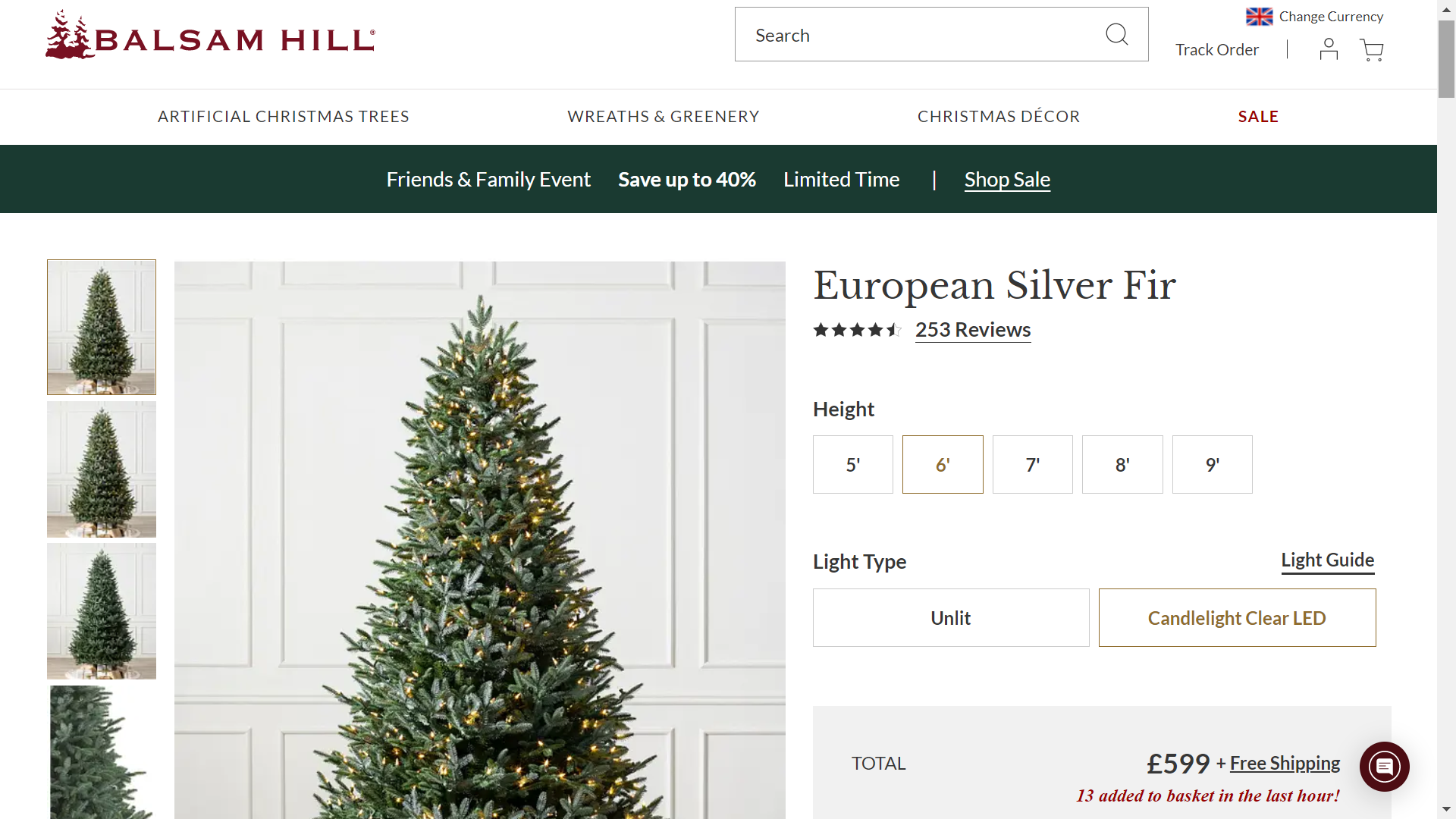
Task: Click the Free Shipping link
Action: point(1284,763)
